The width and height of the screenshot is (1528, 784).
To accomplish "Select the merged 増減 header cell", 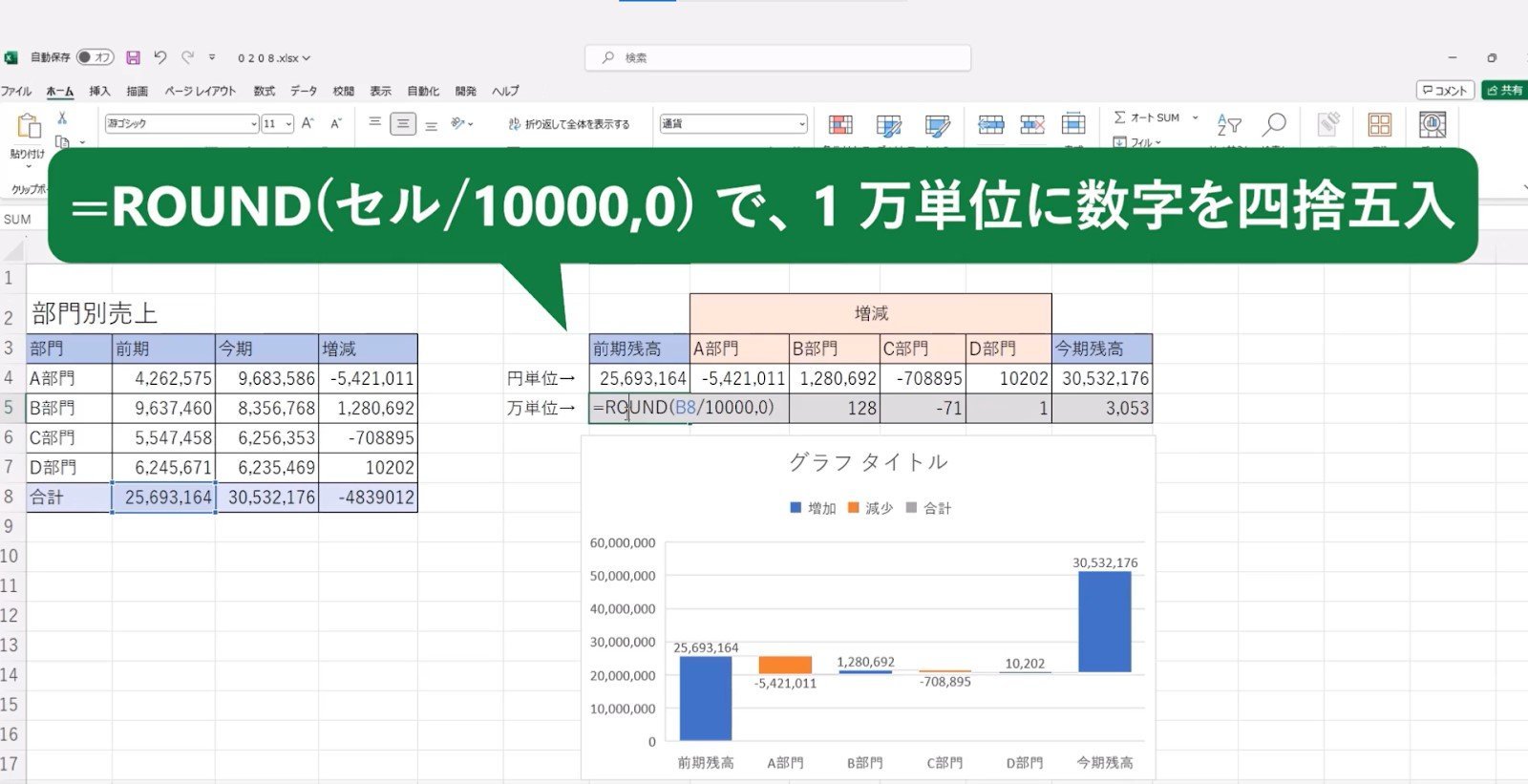I will (x=871, y=313).
